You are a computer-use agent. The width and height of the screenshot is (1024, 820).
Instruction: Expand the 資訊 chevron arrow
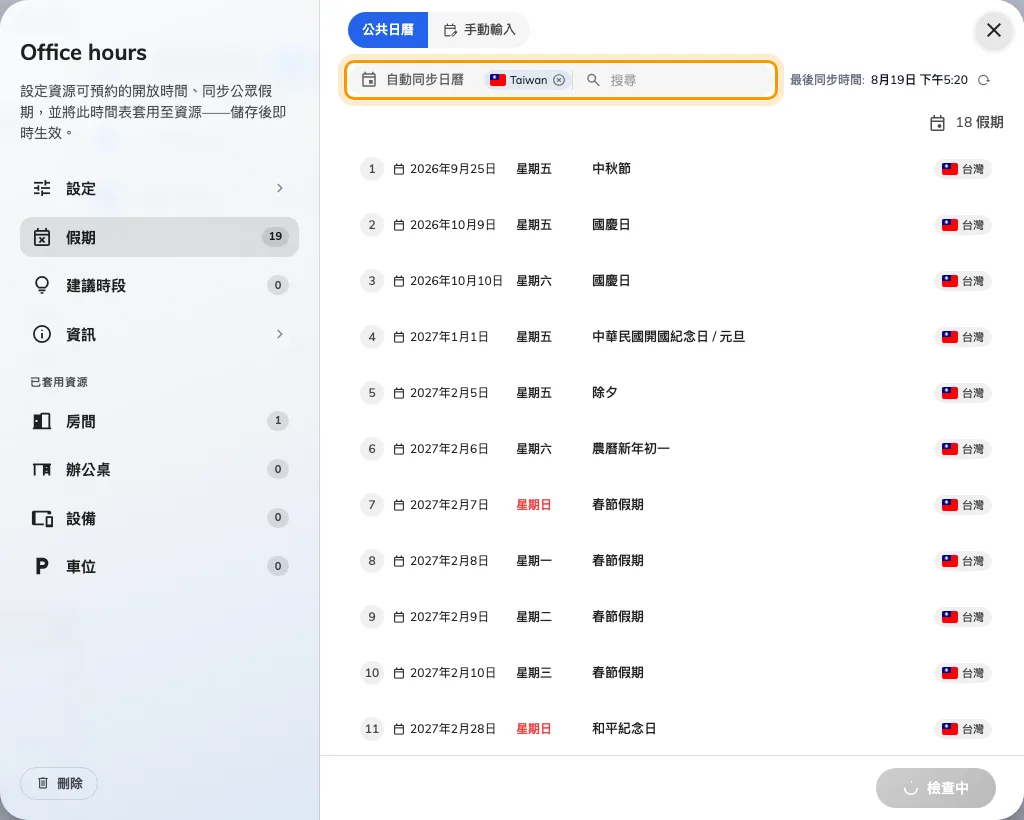(280, 334)
